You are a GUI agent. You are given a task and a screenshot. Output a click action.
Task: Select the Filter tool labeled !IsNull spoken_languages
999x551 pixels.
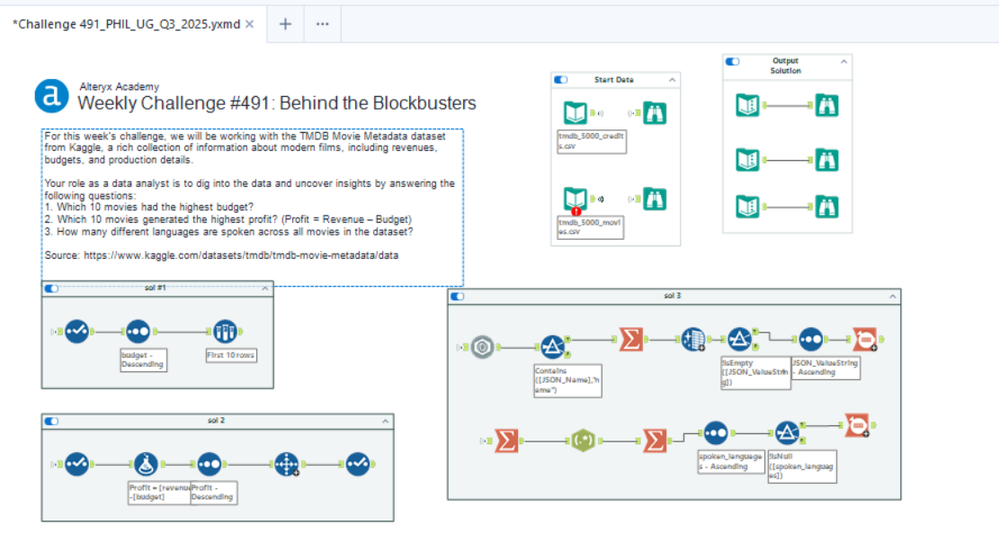coord(787,433)
